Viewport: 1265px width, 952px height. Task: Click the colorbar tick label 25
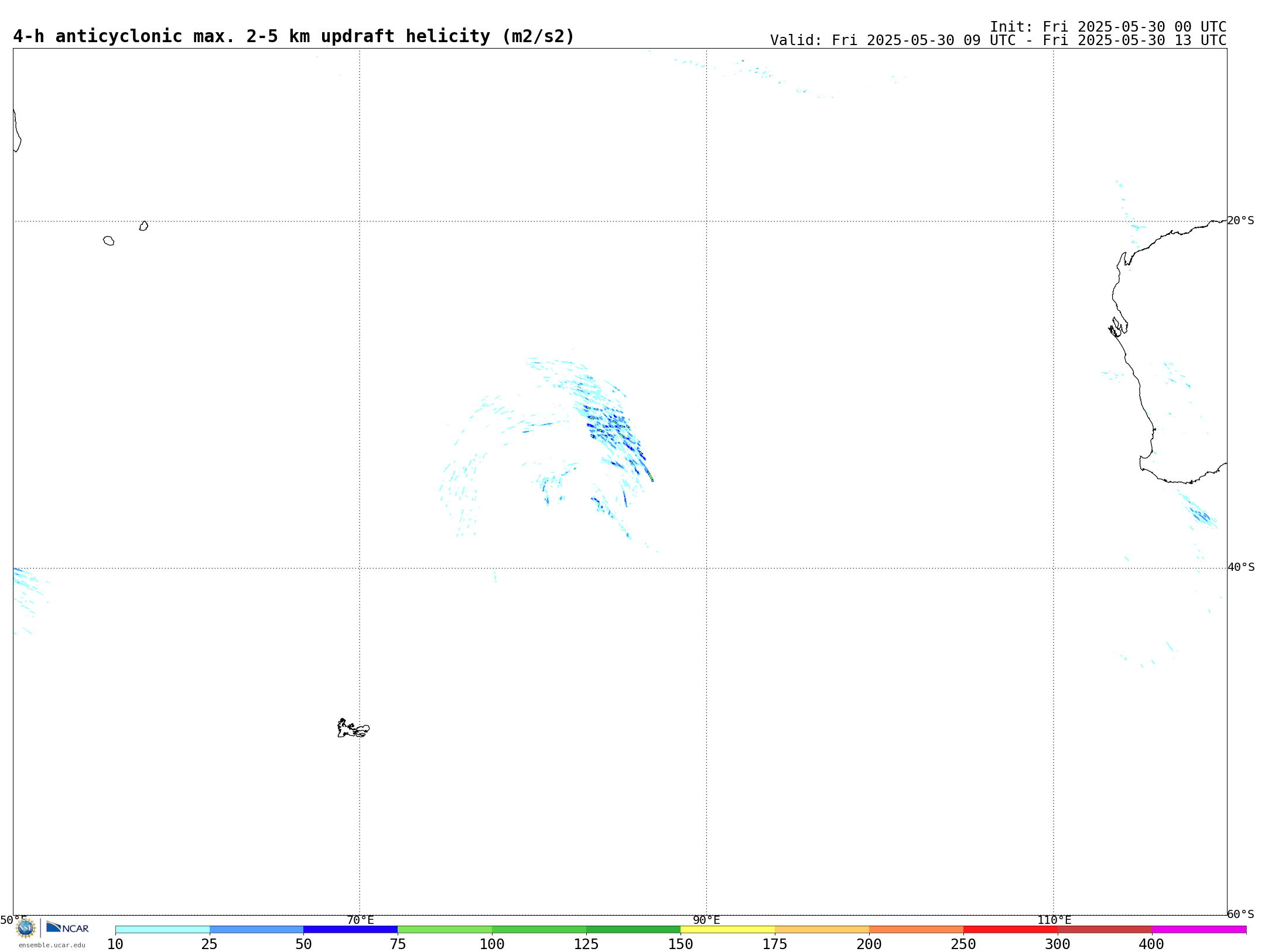pyautogui.click(x=210, y=944)
